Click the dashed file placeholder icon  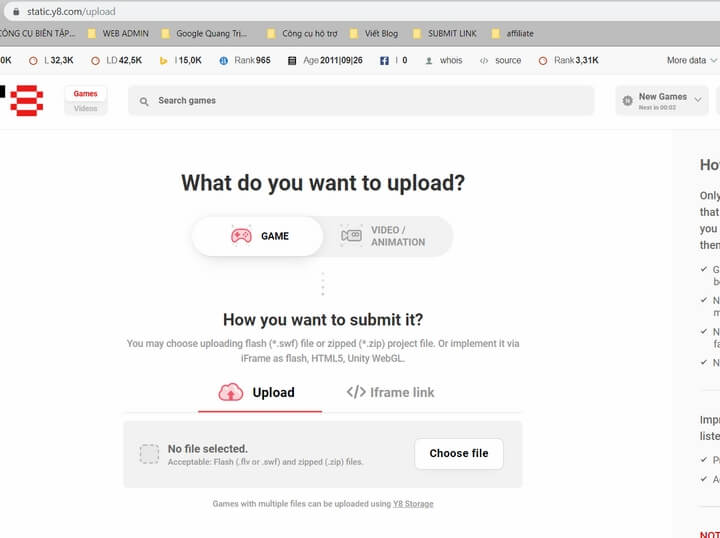(x=149, y=454)
